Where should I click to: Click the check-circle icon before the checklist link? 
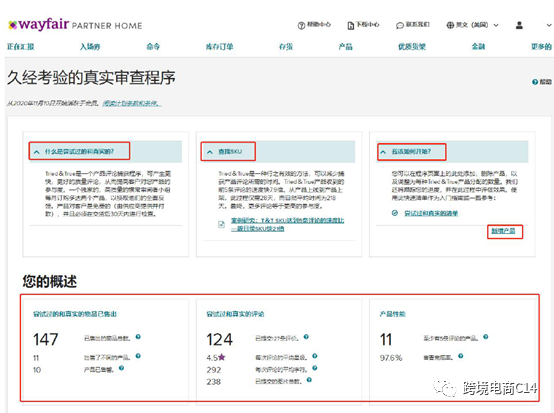click(x=395, y=213)
